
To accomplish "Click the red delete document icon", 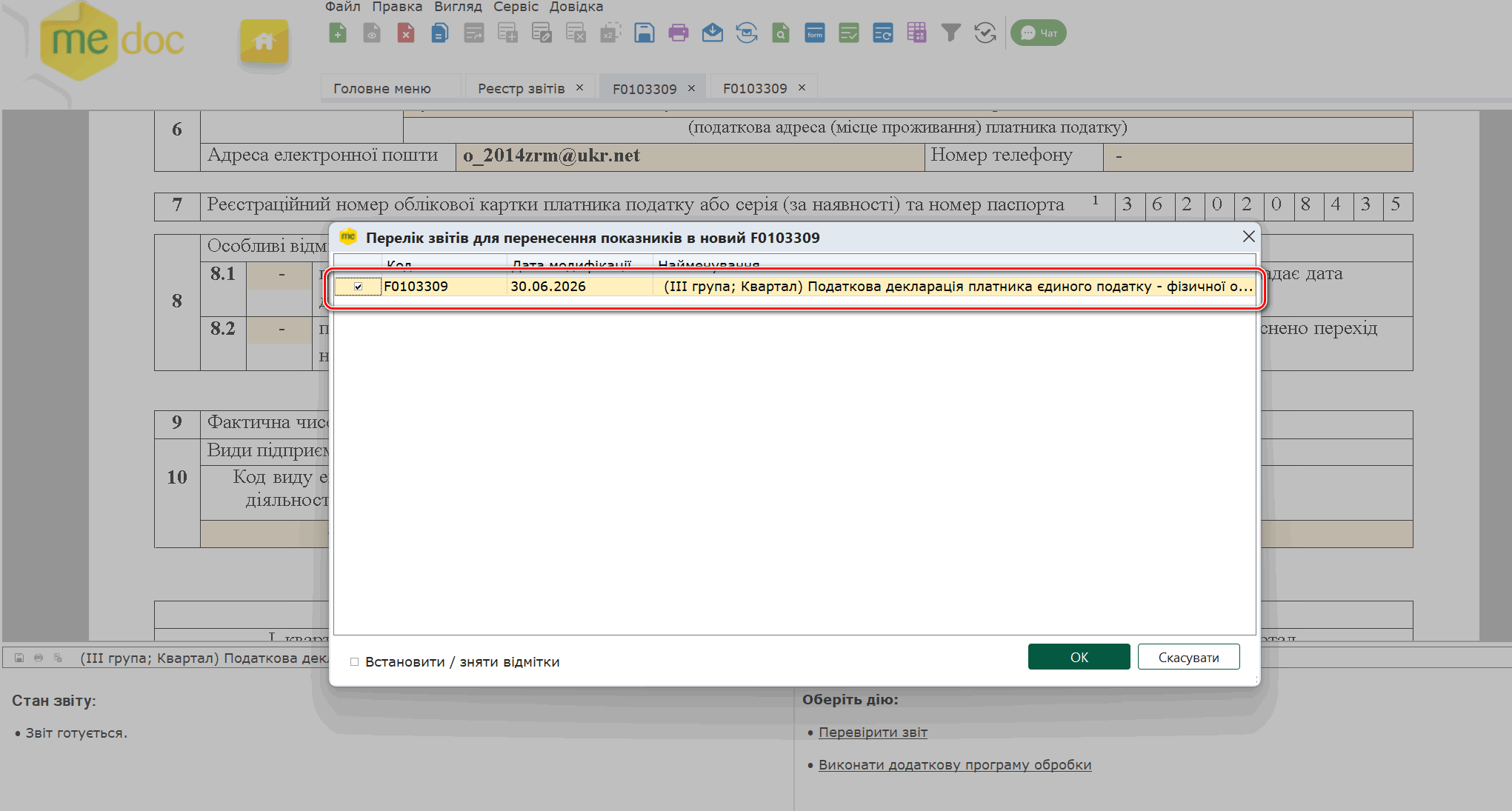I will [406, 33].
